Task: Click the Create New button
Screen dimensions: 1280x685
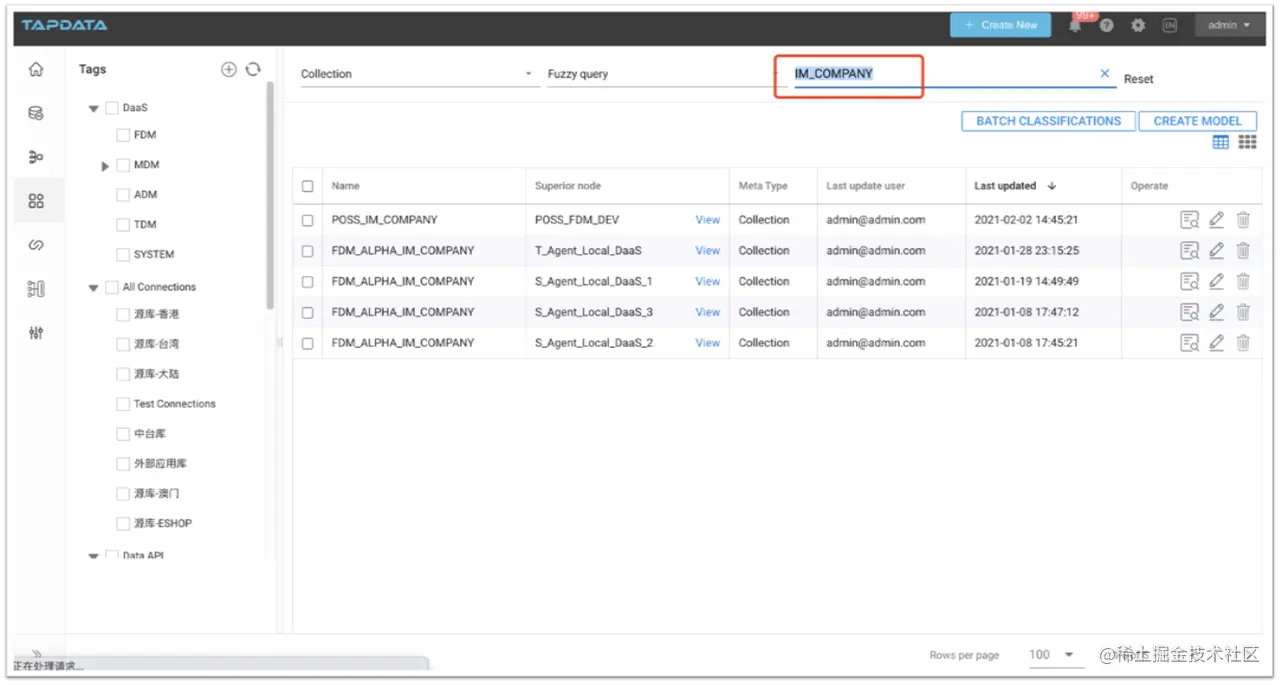Action: [x=1000, y=25]
